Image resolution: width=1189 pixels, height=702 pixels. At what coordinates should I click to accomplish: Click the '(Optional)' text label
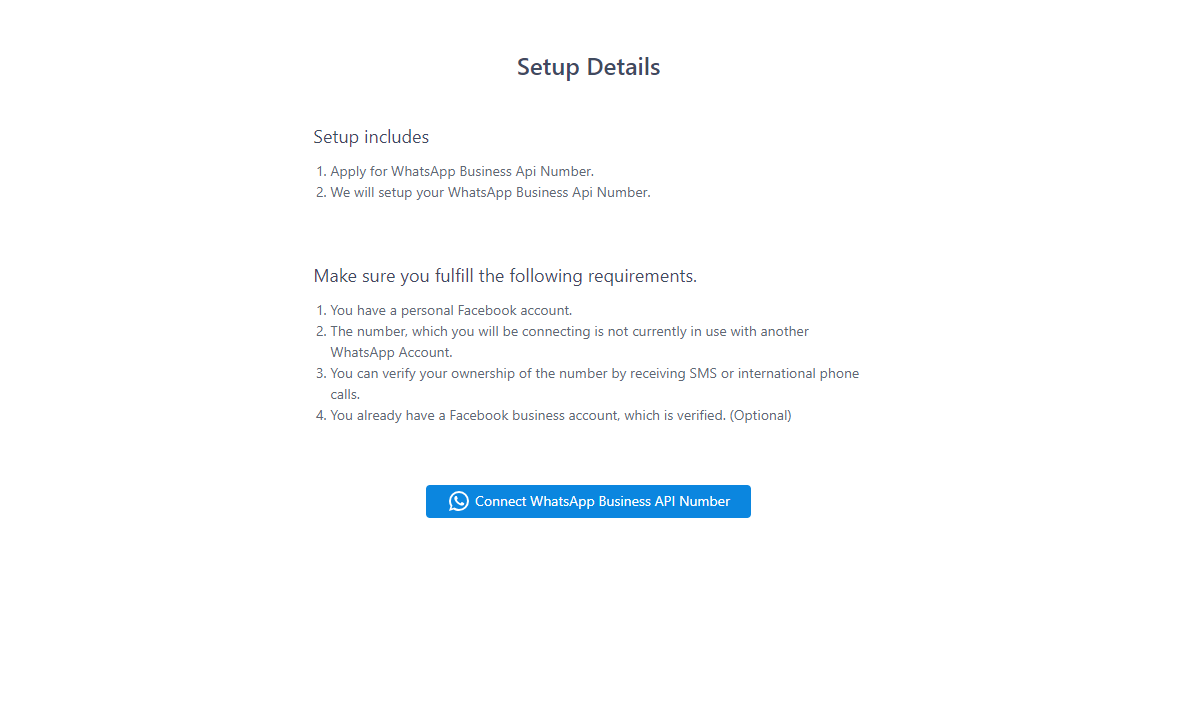760,415
